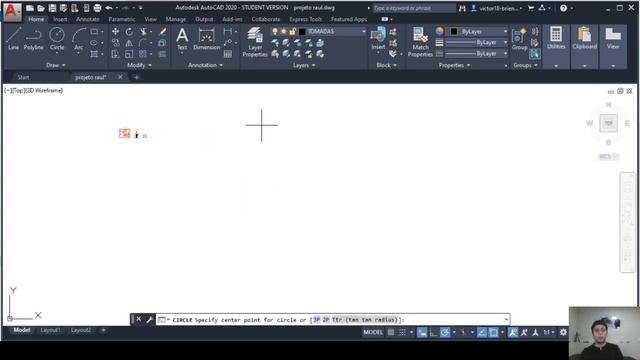This screenshot has width=640, height=360.
Task: Toggle ortho mode in status bar
Action: pos(433,332)
